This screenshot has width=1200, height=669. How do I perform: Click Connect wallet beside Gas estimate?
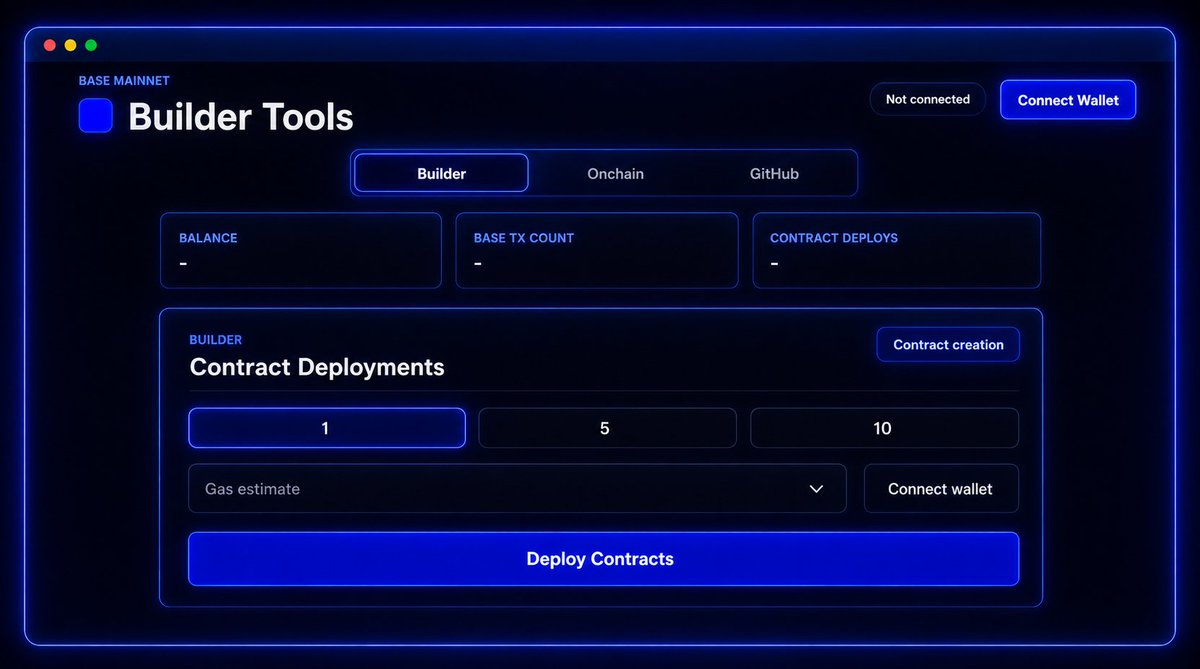click(941, 488)
